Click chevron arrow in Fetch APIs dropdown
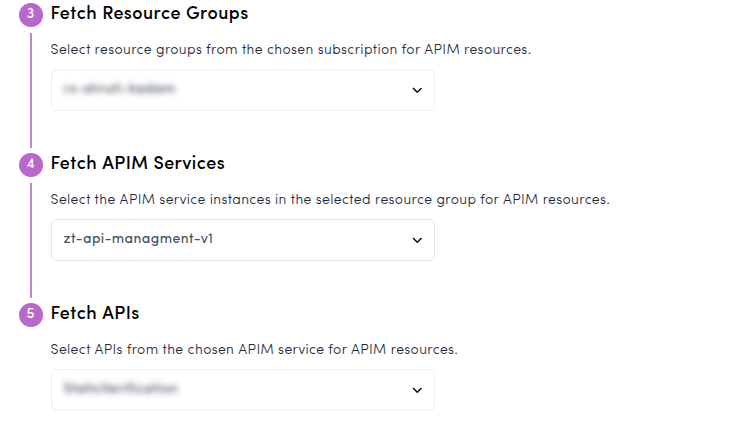Screen dimensions: 732x425 click(417, 390)
